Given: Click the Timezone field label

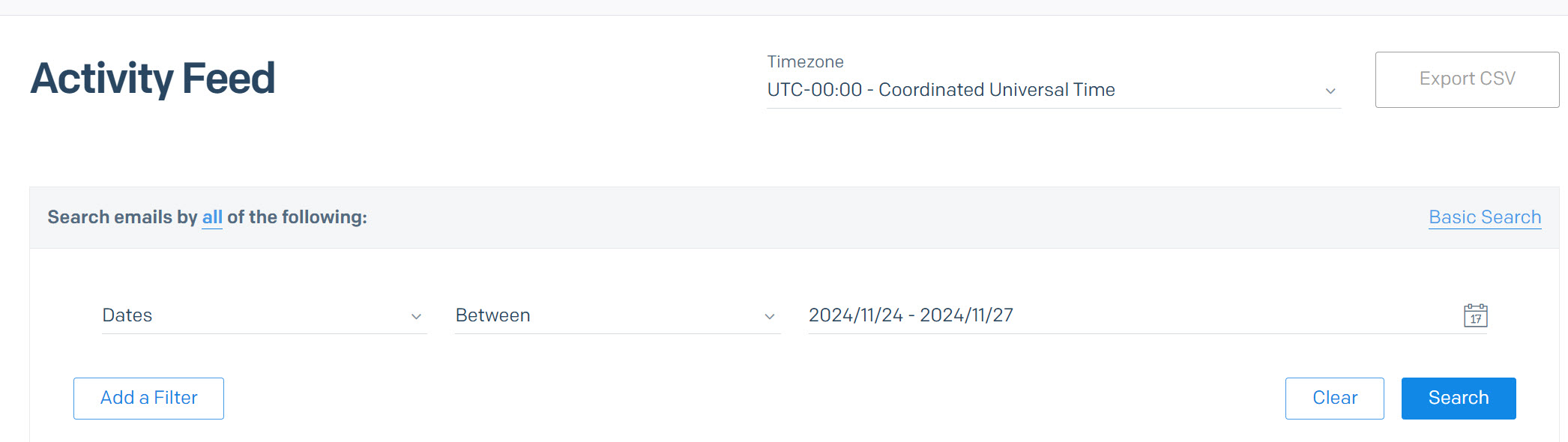Looking at the screenshot, I should [805, 62].
